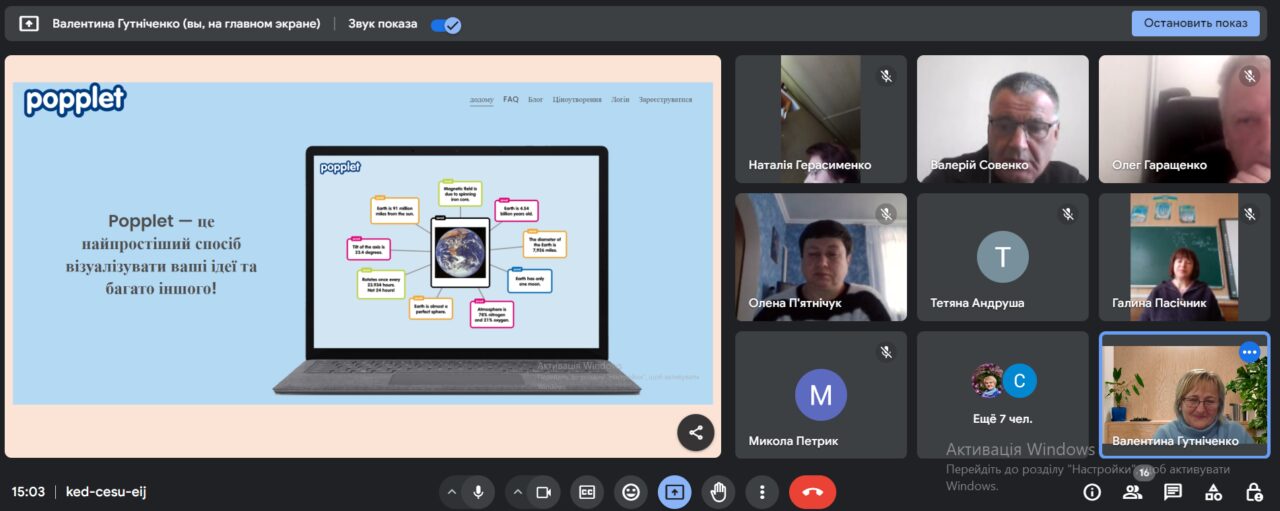
Task: Click muted mic icon on Тетяна Андруша tile
Action: click(x=1067, y=214)
